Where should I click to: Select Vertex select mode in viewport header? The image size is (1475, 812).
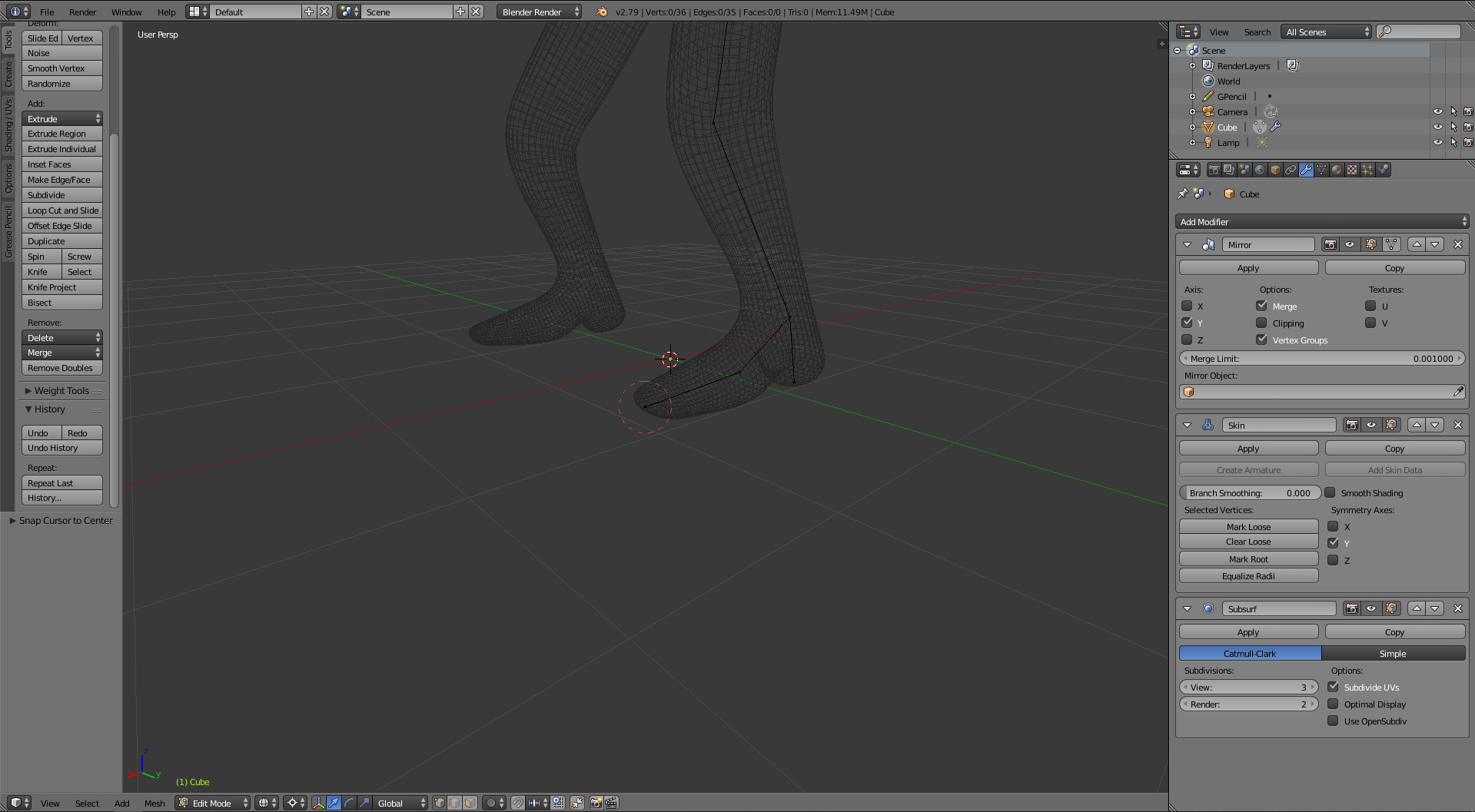tap(440, 803)
